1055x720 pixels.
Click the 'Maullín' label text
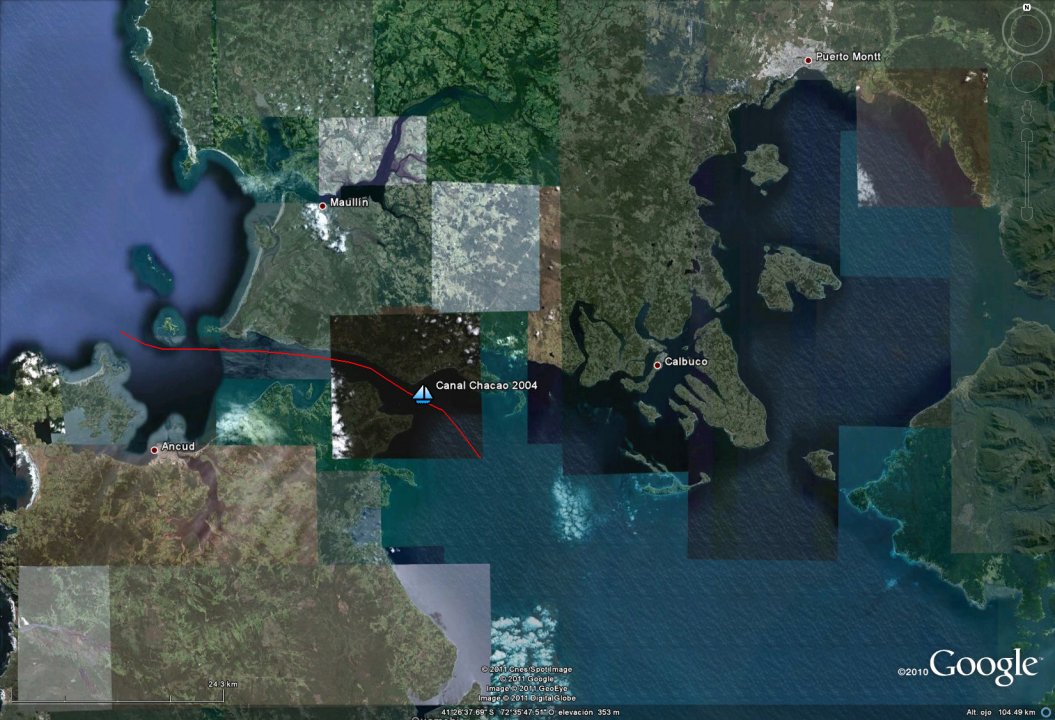coord(349,202)
